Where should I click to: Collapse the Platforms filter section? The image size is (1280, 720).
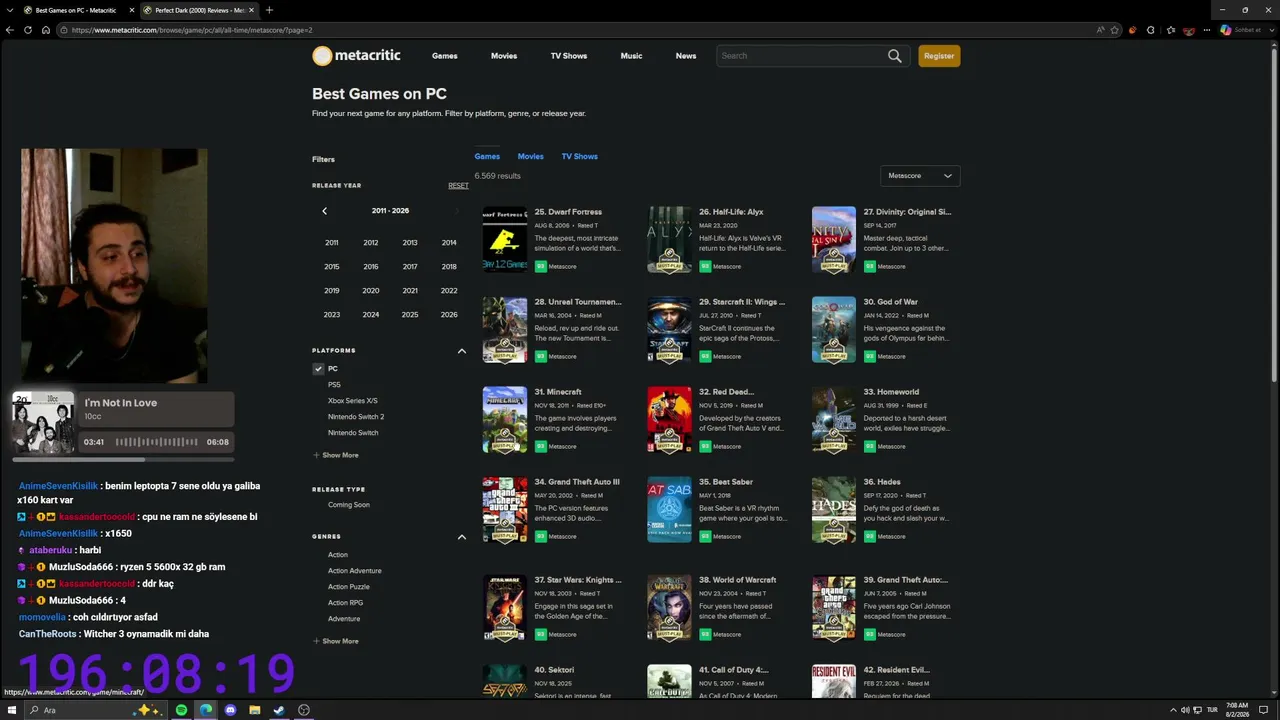coord(462,351)
